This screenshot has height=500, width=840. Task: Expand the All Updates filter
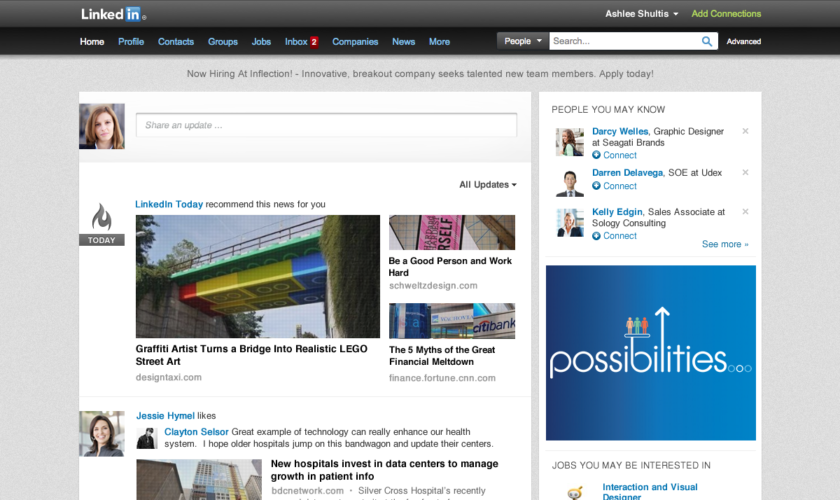coord(488,184)
